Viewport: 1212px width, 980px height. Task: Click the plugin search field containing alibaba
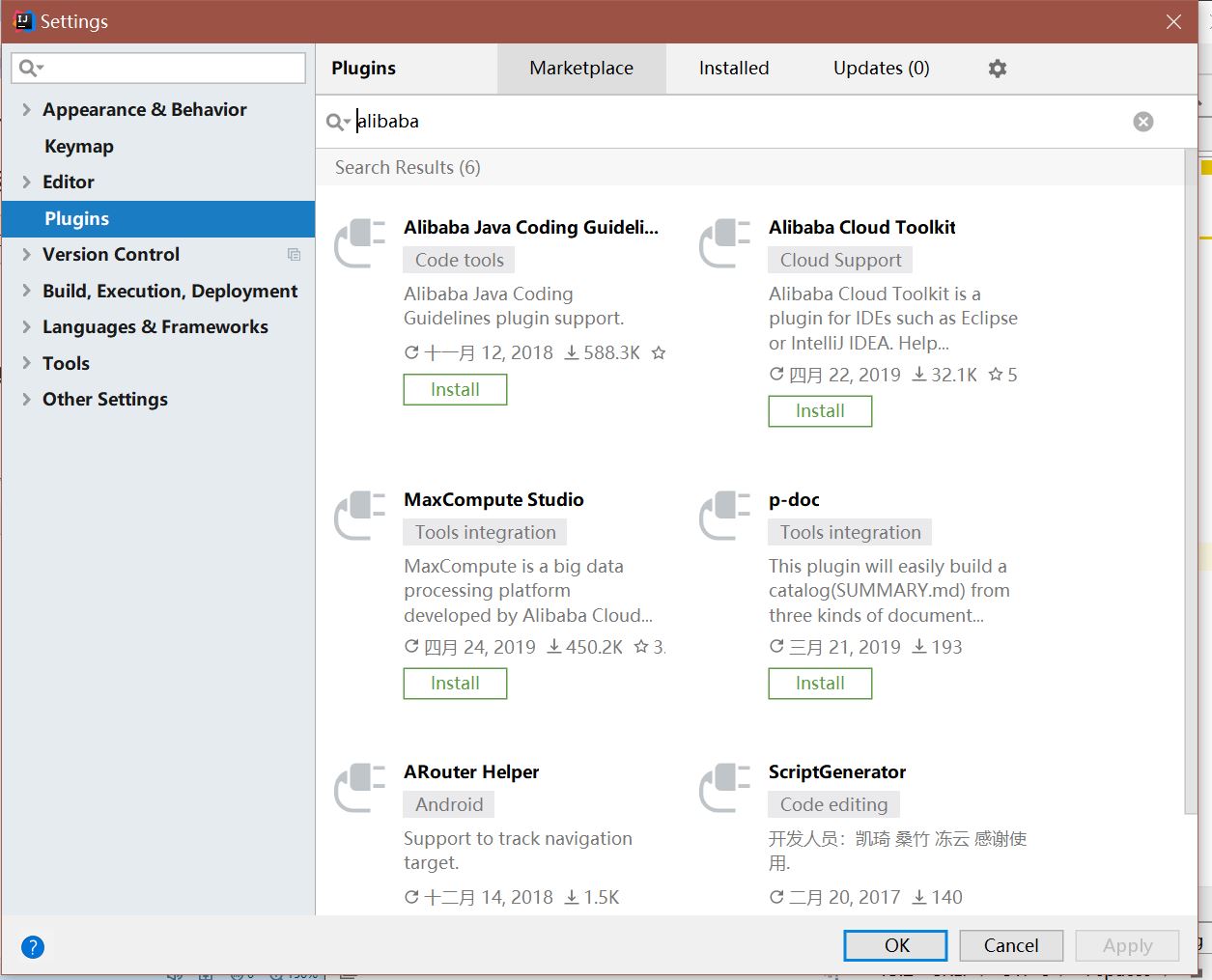point(739,122)
